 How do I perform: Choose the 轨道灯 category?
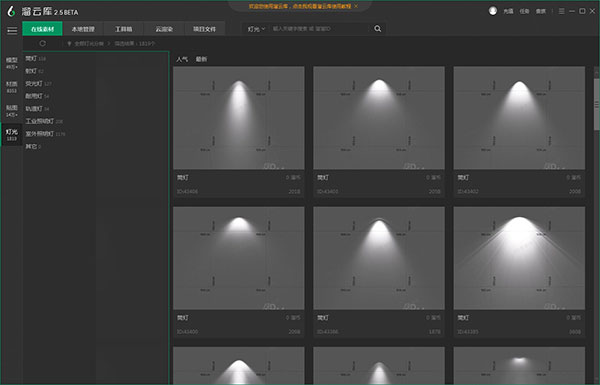click(x=37, y=109)
